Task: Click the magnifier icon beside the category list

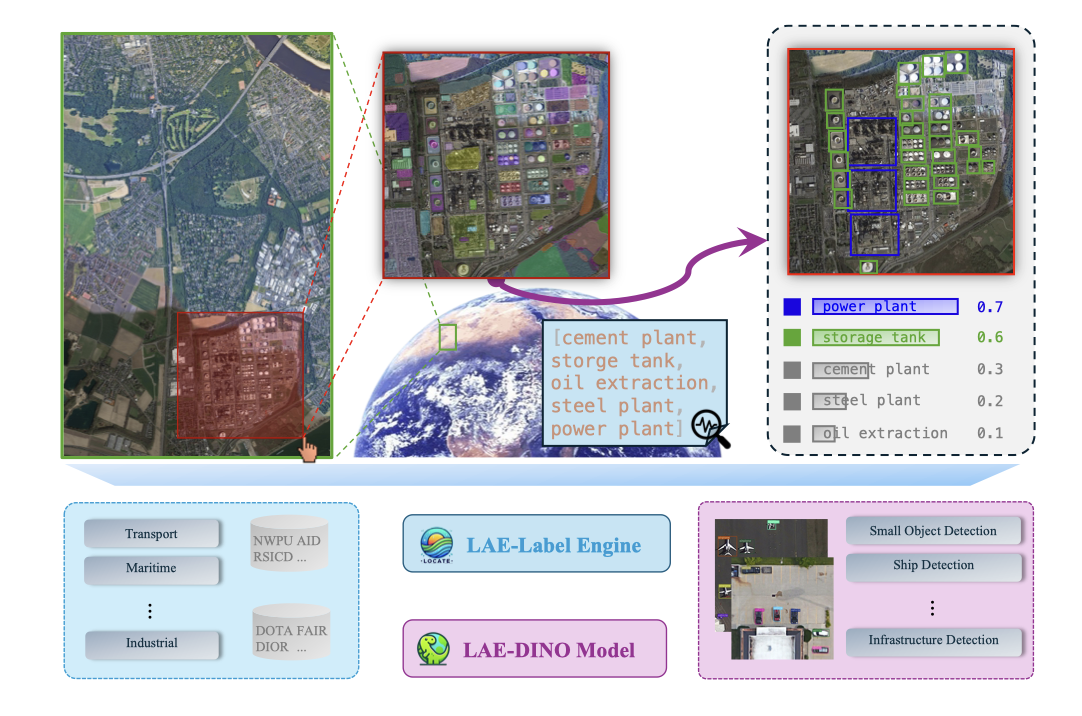Action: [711, 428]
